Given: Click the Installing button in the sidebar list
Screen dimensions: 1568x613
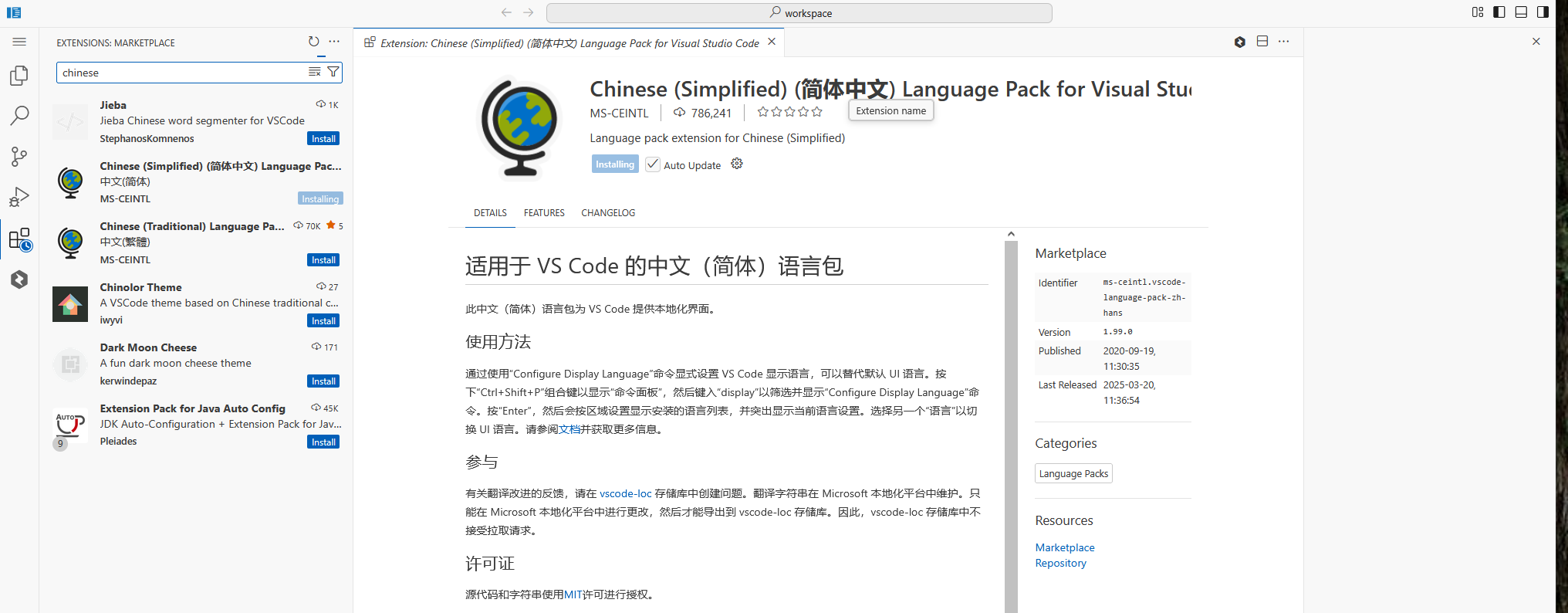Looking at the screenshot, I should click(x=320, y=199).
